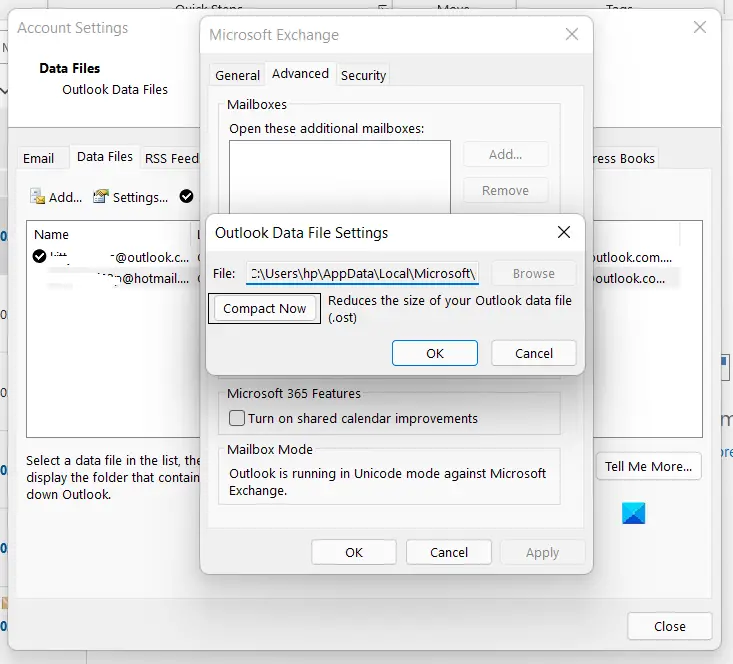Select the Advanced tab in Microsoft Exchange
733x664 pixels.
pyautogui.click(x=300, y=74)
